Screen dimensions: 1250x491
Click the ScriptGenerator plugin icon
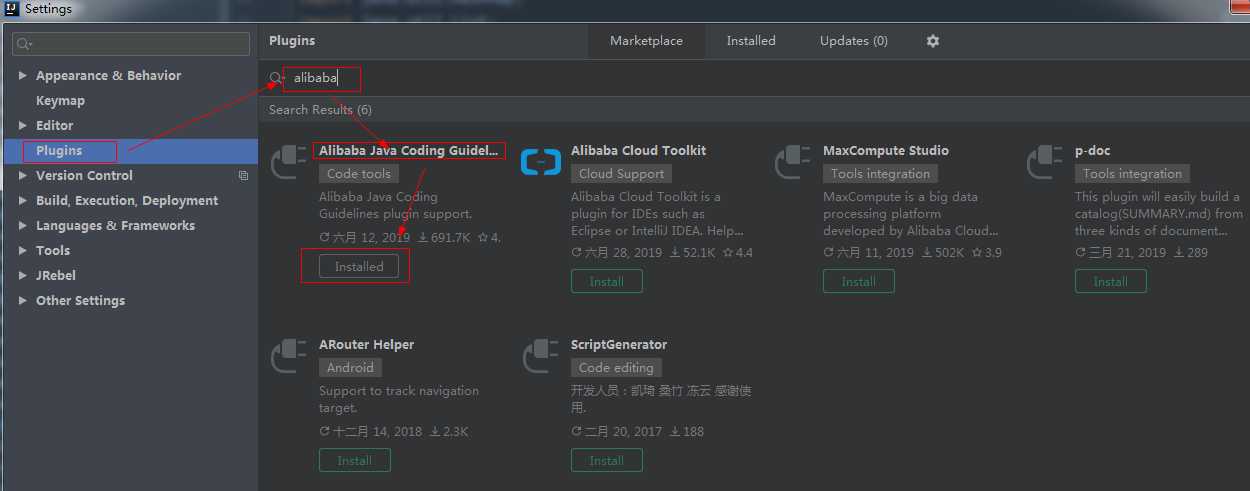[x=541, y=356]
